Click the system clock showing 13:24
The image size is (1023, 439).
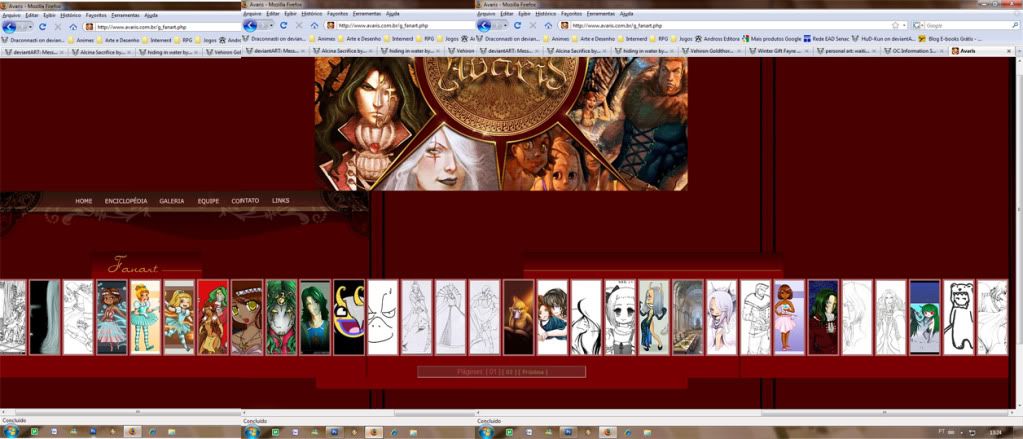[x=996, y=432]
